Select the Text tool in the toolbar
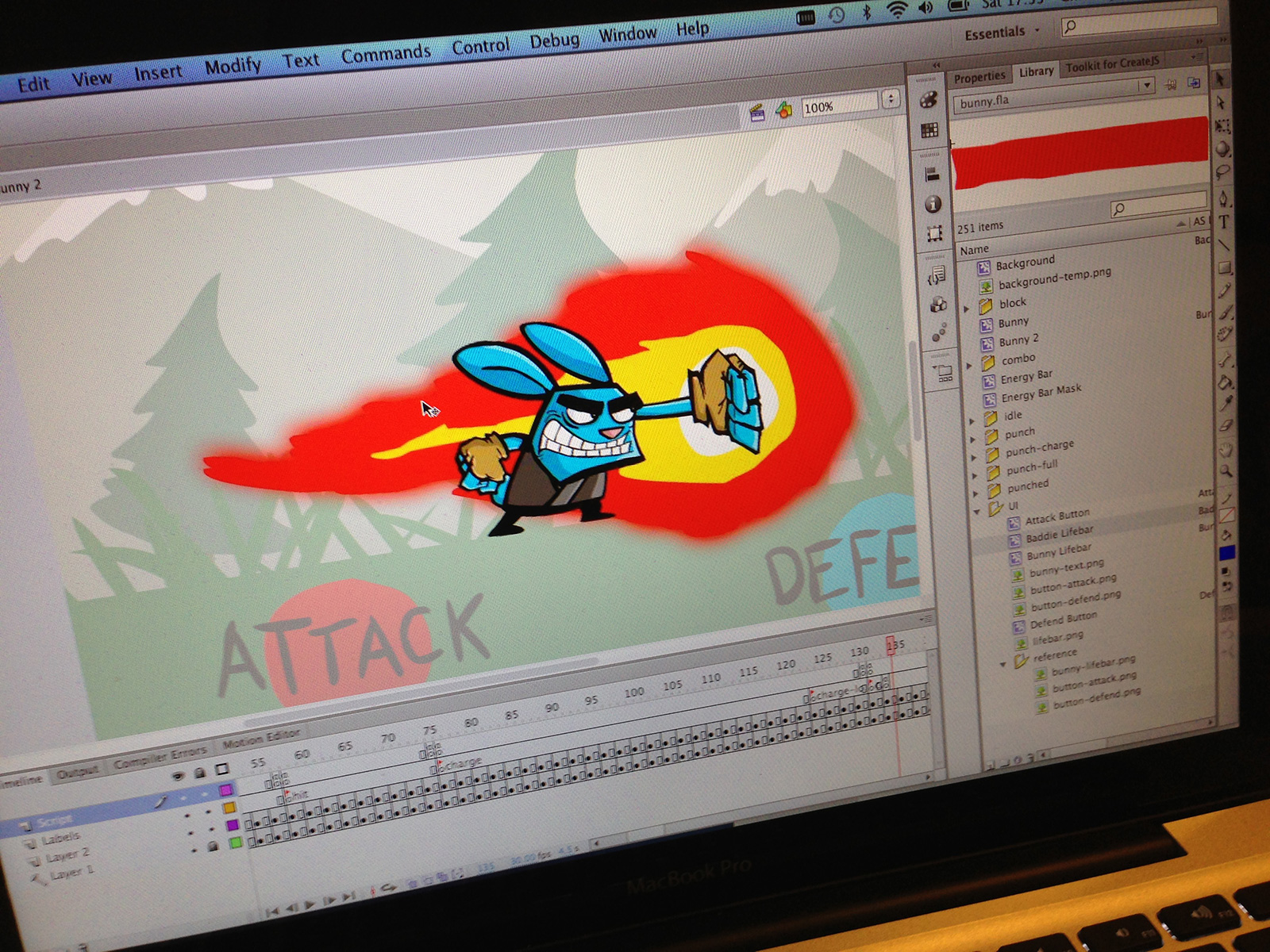1270x952 pixels. (x=1223, y=222)
